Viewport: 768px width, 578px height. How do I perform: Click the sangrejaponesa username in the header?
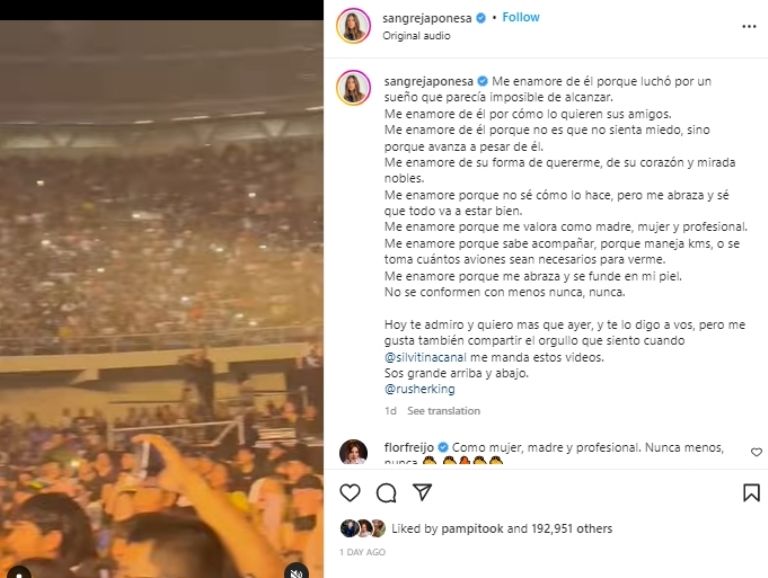tap(427, 18)
